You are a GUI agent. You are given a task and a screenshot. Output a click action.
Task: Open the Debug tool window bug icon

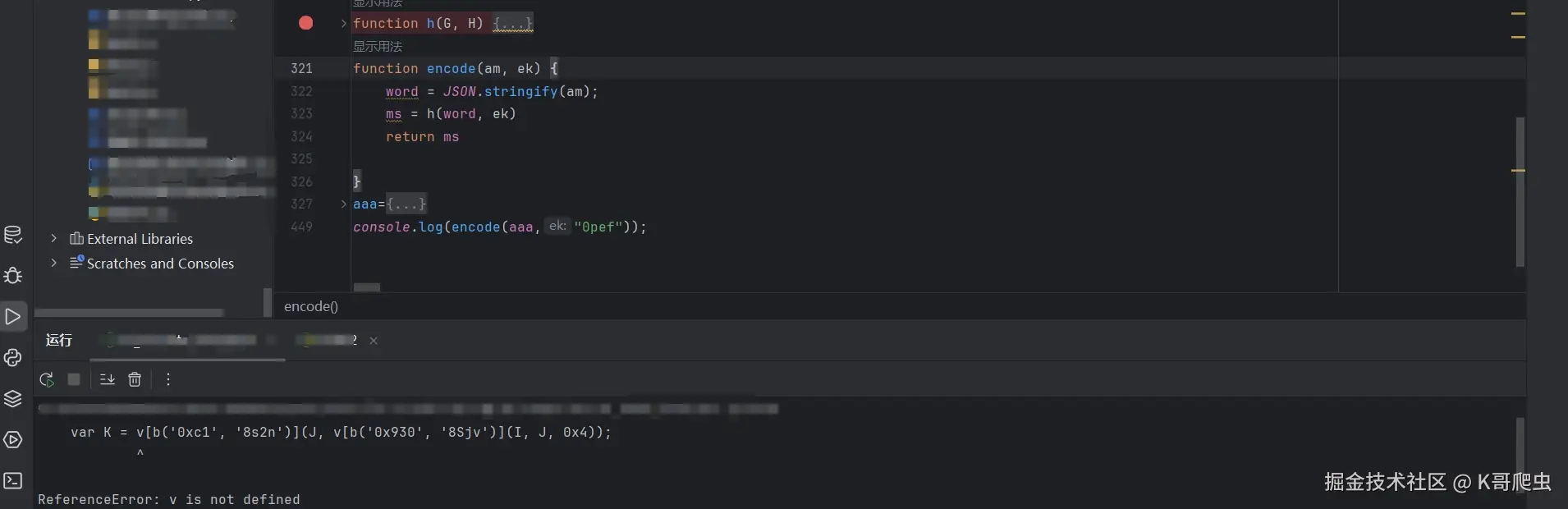13,275
